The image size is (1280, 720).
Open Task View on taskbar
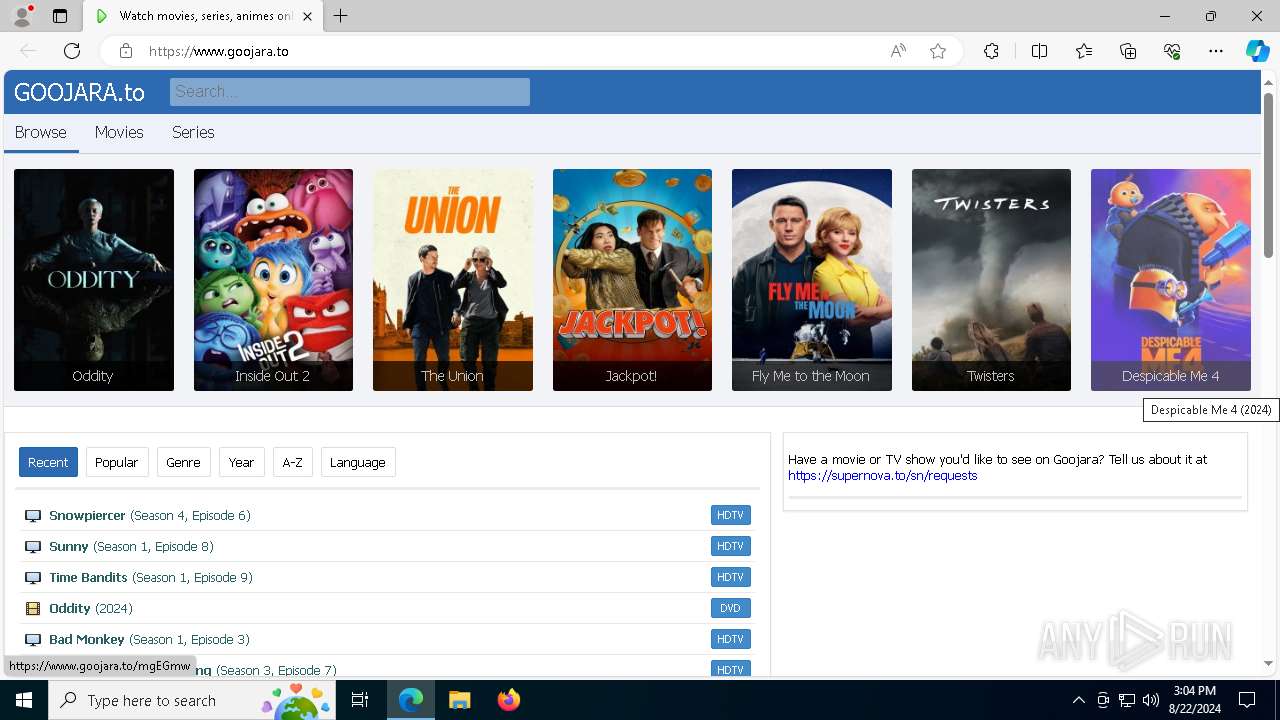point(360,700)
